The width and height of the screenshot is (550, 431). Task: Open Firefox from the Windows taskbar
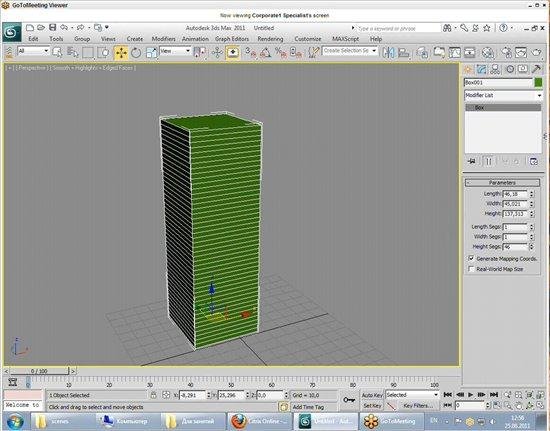[x=260, y=421]
